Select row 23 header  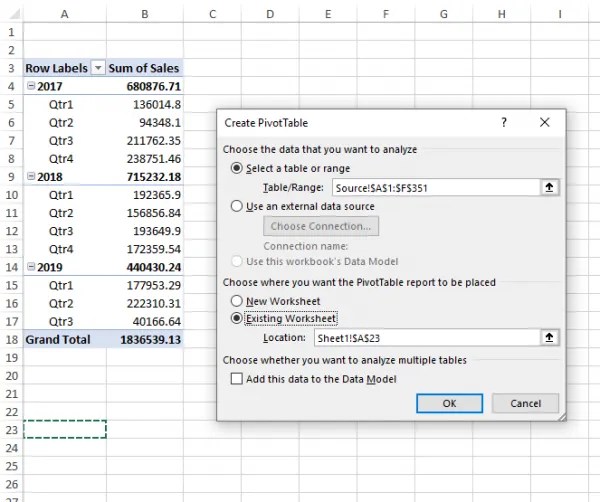11,430
